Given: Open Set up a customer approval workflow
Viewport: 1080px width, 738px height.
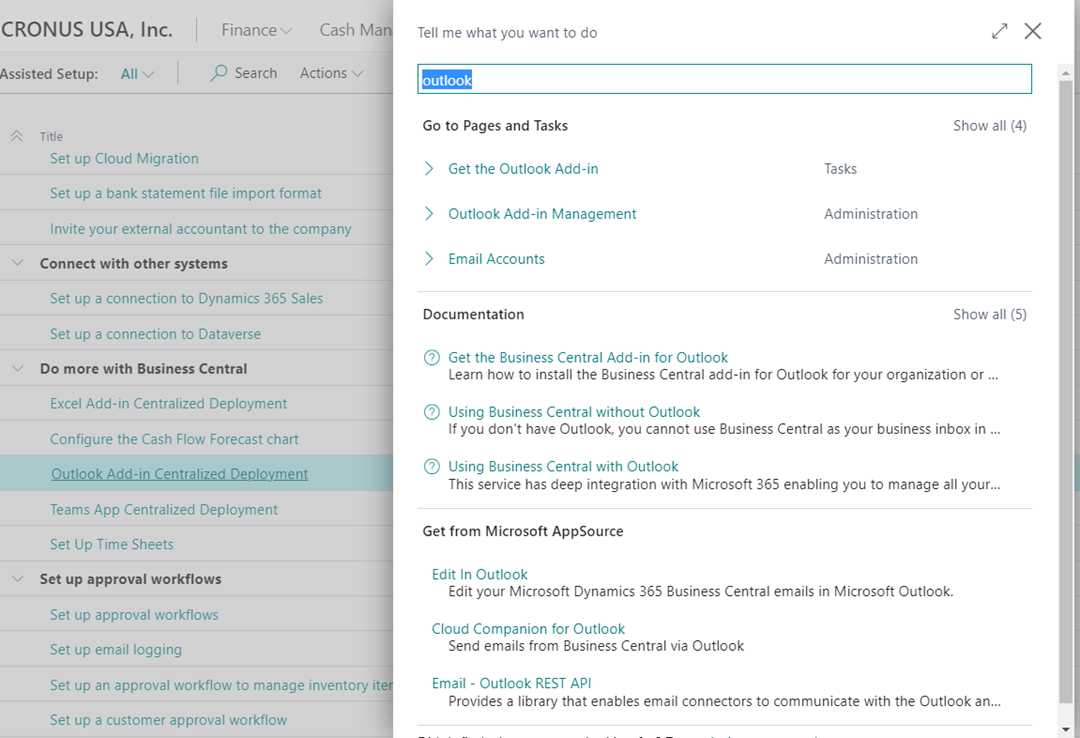Looking at the screenshot, I should [168, 720].
